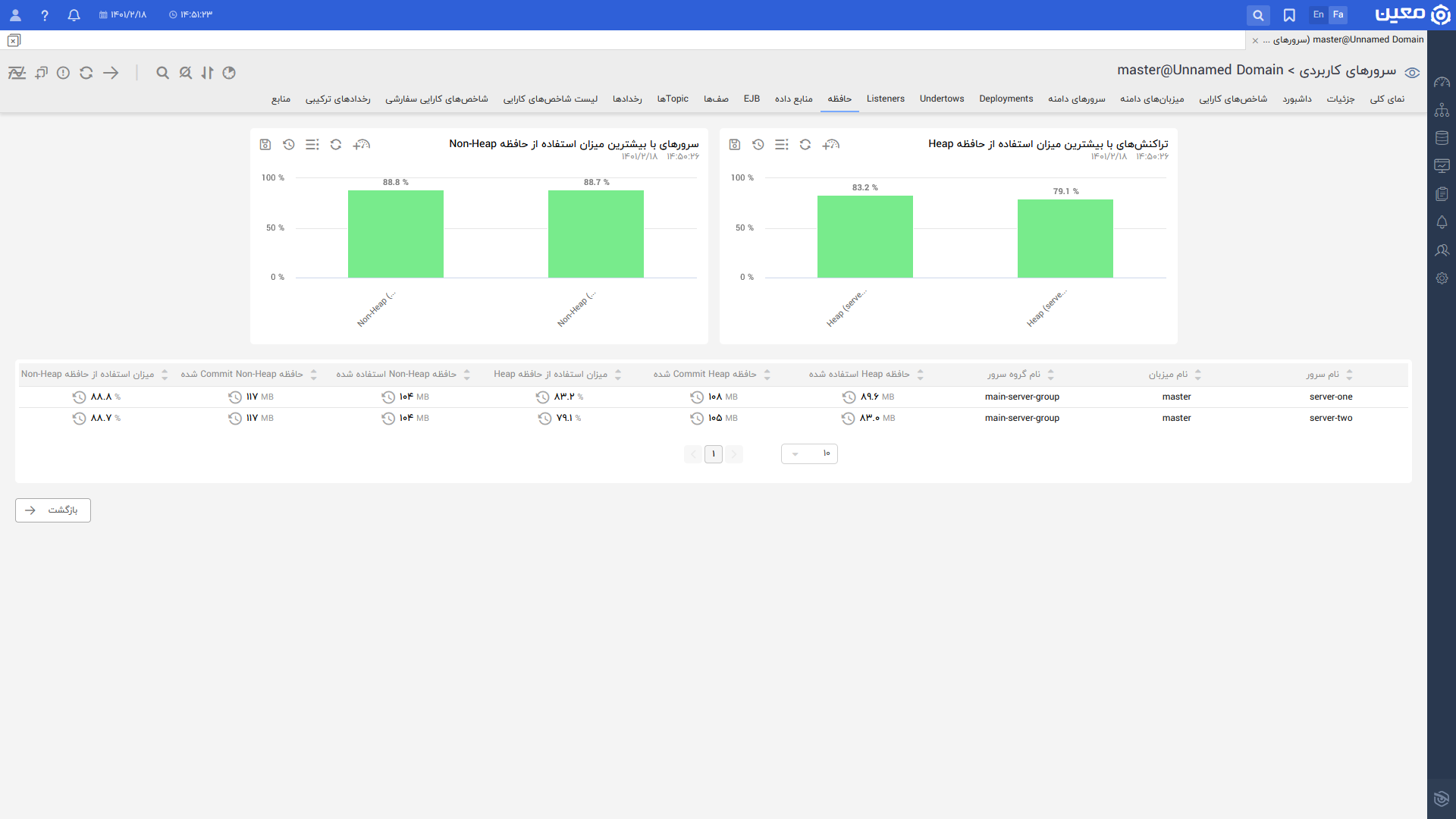Screen dimensions: 1456x819
Task: Add Non-Heap chart to dashboard
Action: (361, 144)
